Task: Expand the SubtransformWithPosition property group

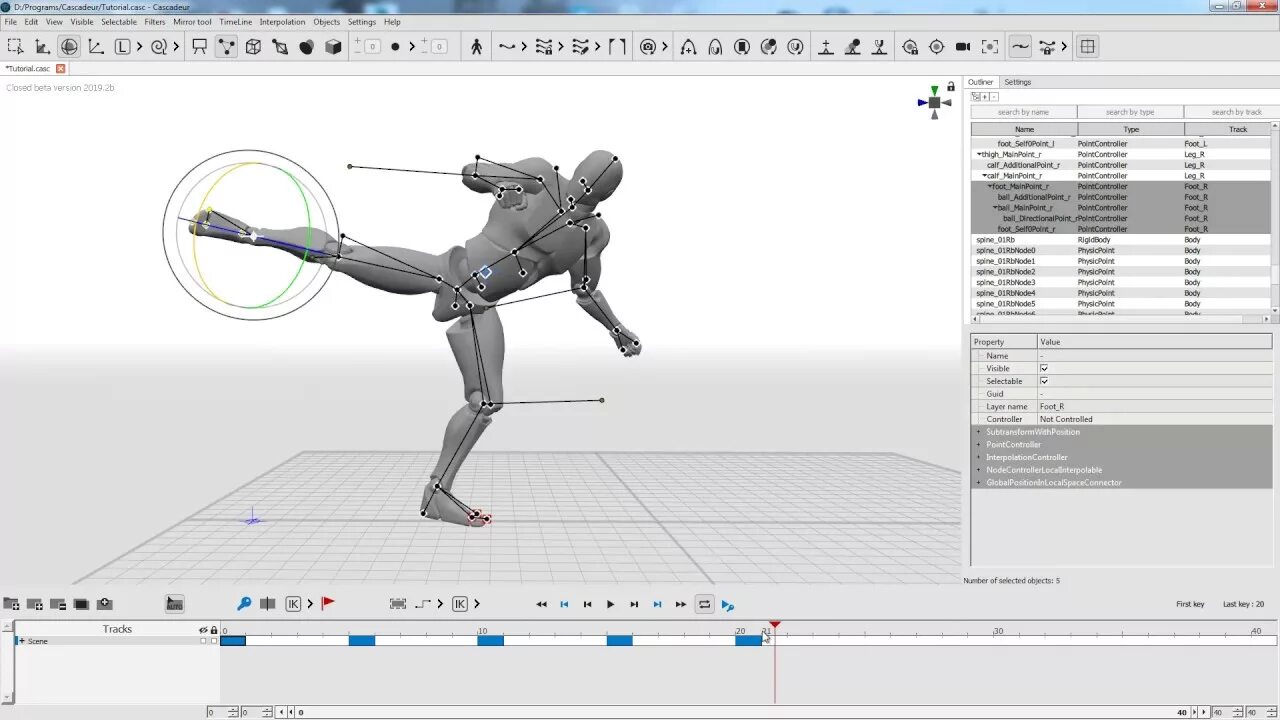Action: click(x=979, y=432)
